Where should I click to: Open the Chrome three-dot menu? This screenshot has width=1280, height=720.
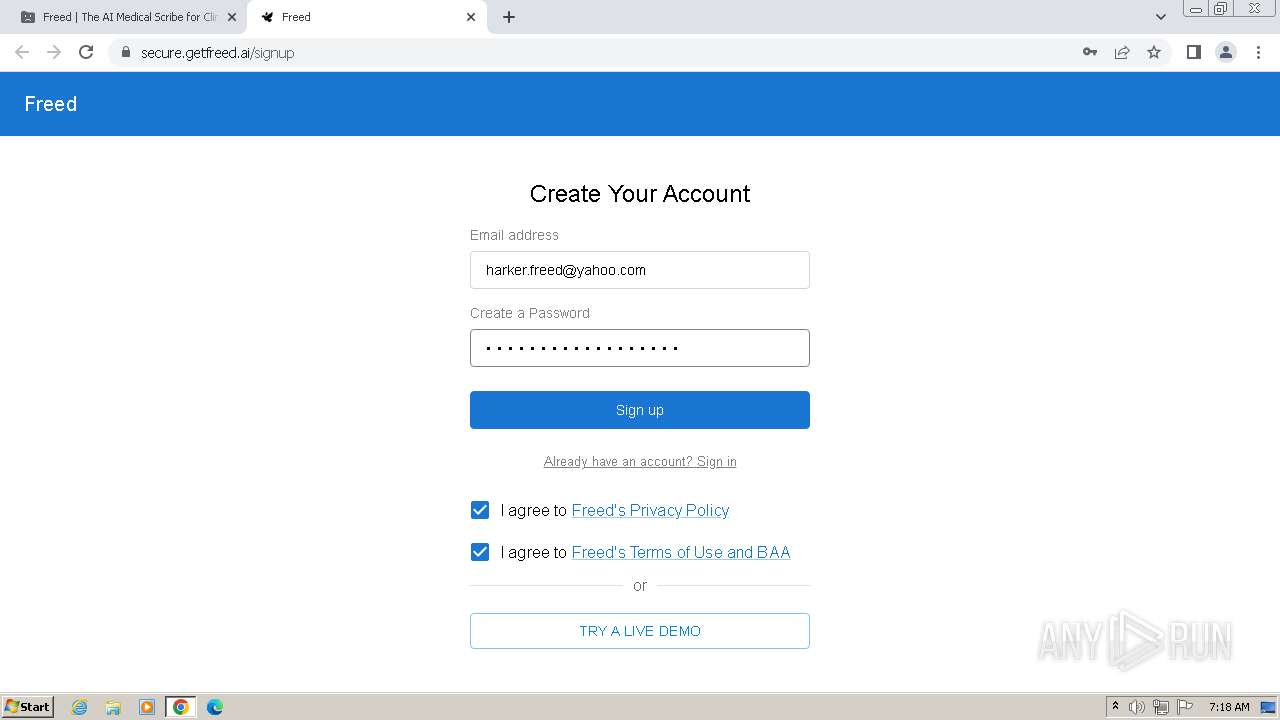(x=1259, y=52)
